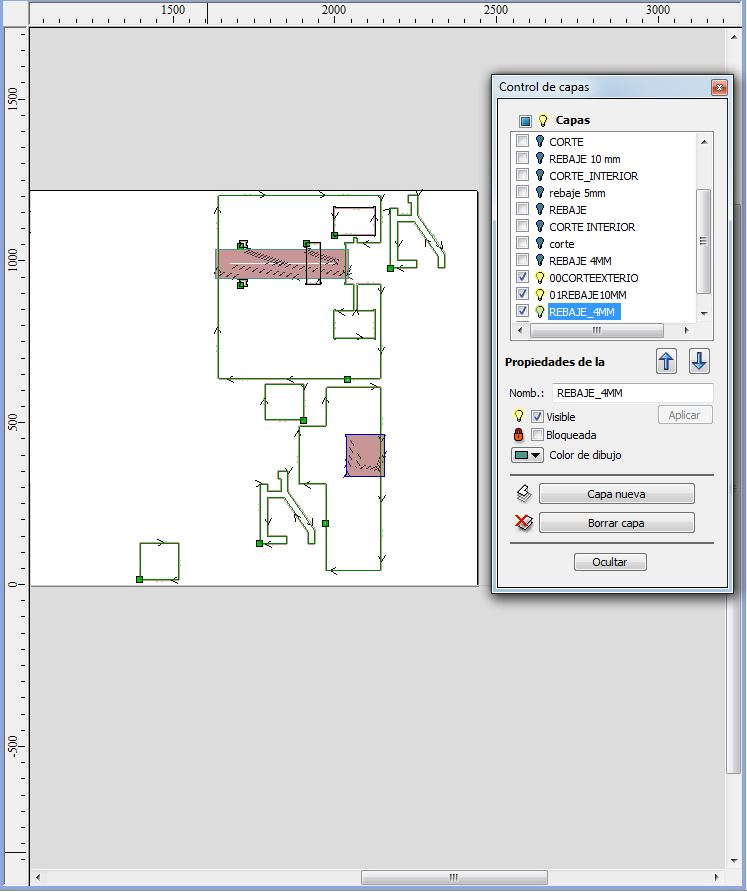
Task: Click the large pink hatched rectangle in drawing
Action: [x=282, y=264]
